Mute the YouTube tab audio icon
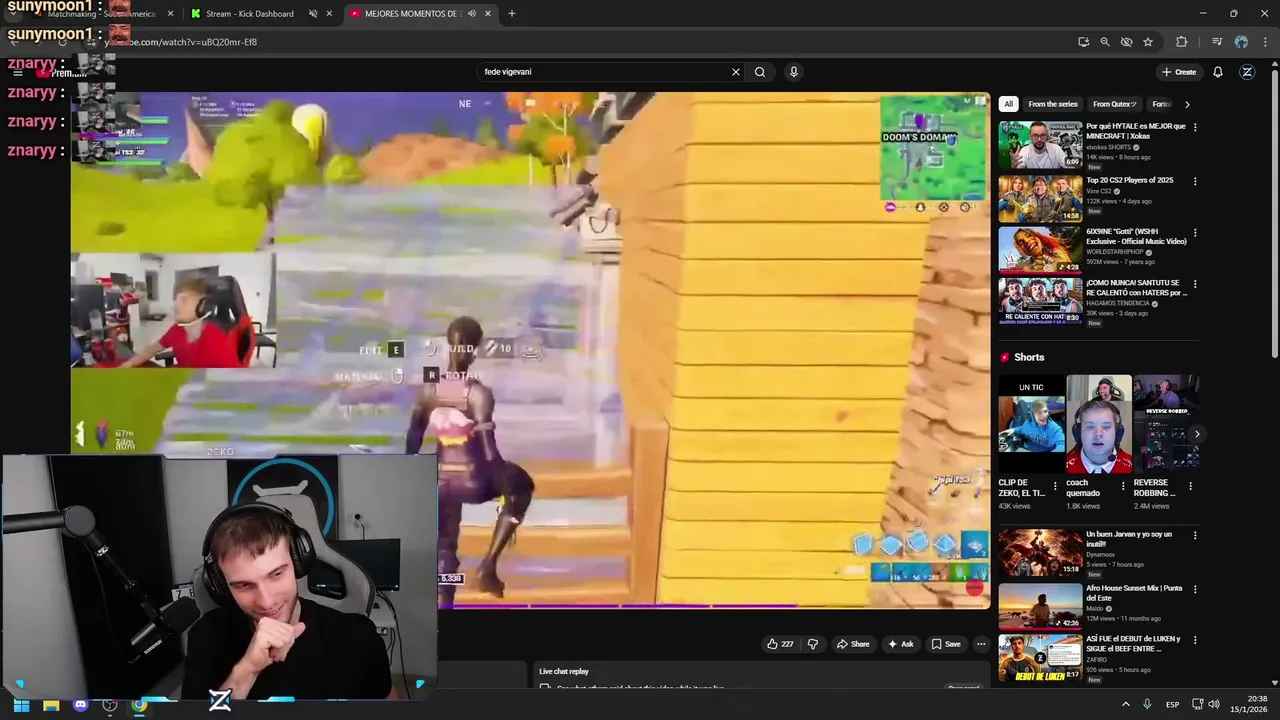1280x720 pixels. click(472, 14)
